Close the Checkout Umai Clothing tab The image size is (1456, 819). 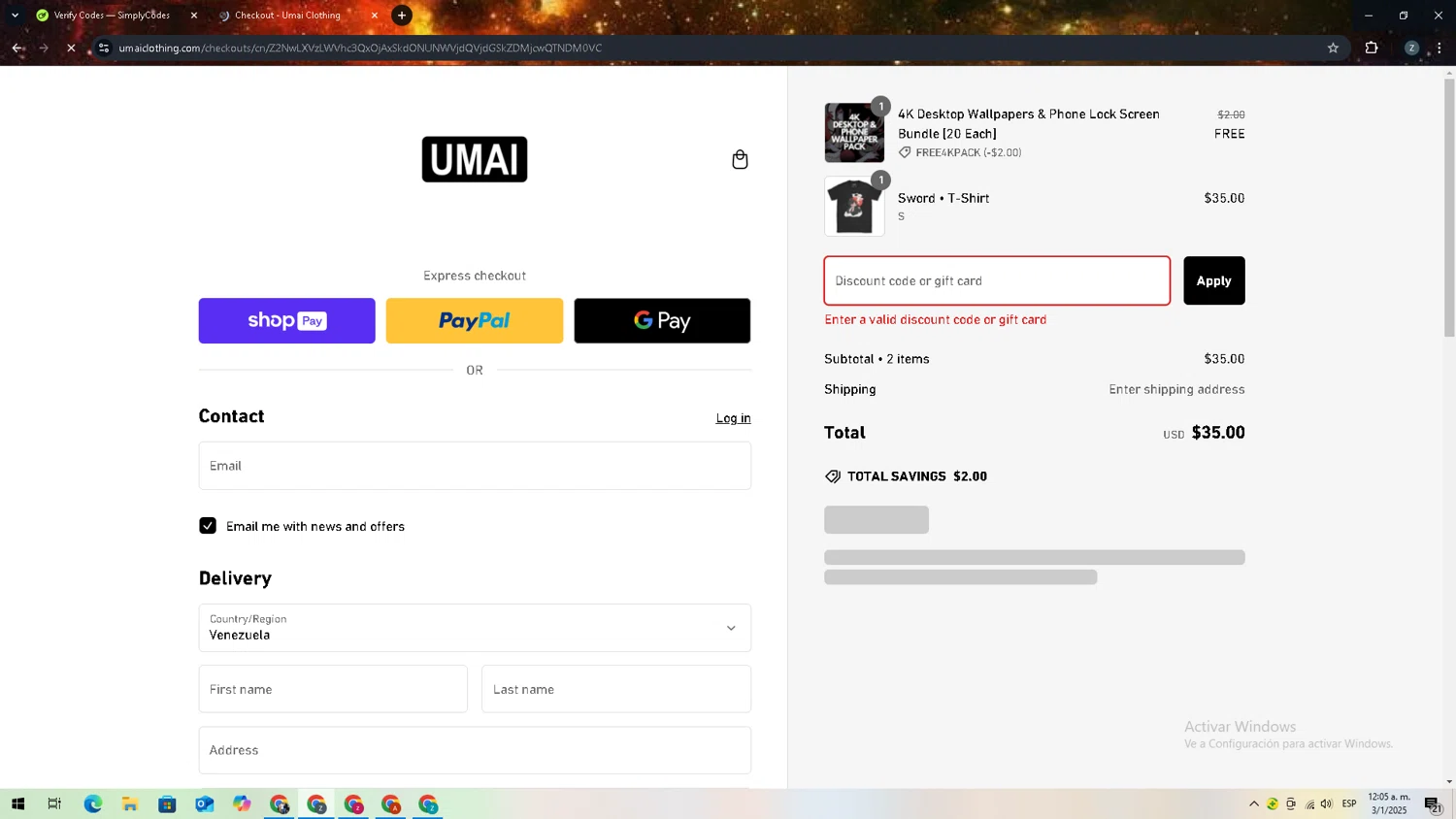pos(375,16)
